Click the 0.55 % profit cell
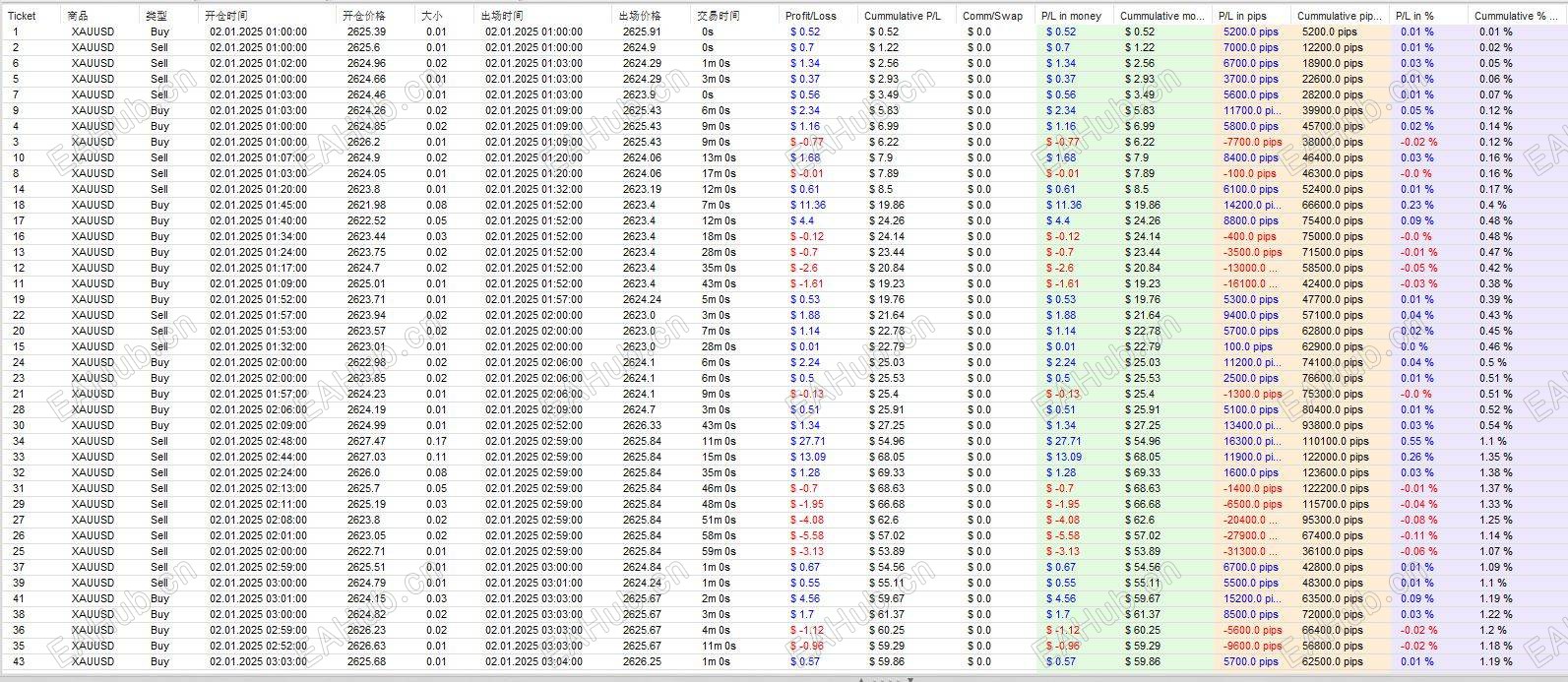The width and height of the screenshot is (1568, 682). [x=1417, y=441]
